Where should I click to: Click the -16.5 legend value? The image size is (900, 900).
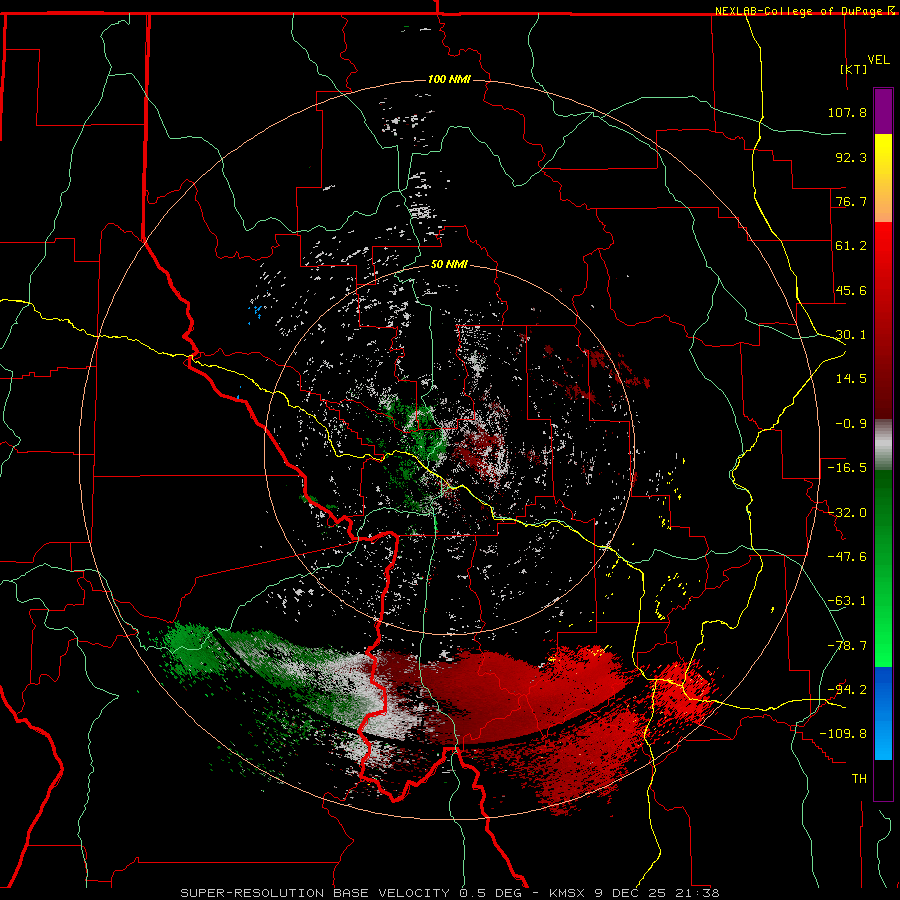(847, 468)
